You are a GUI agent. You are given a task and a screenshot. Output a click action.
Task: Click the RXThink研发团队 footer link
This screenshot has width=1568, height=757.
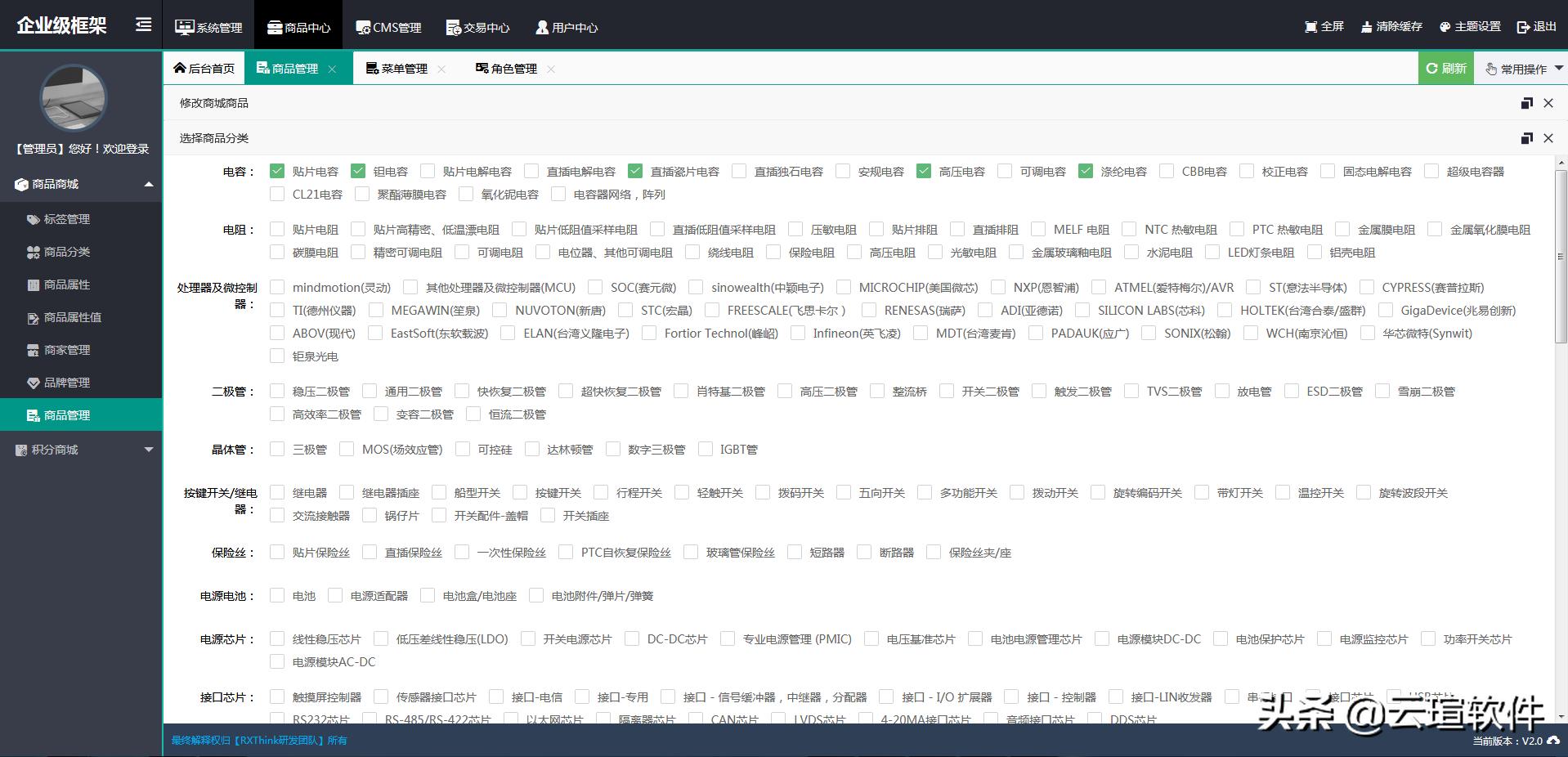[x=276, y=741]
